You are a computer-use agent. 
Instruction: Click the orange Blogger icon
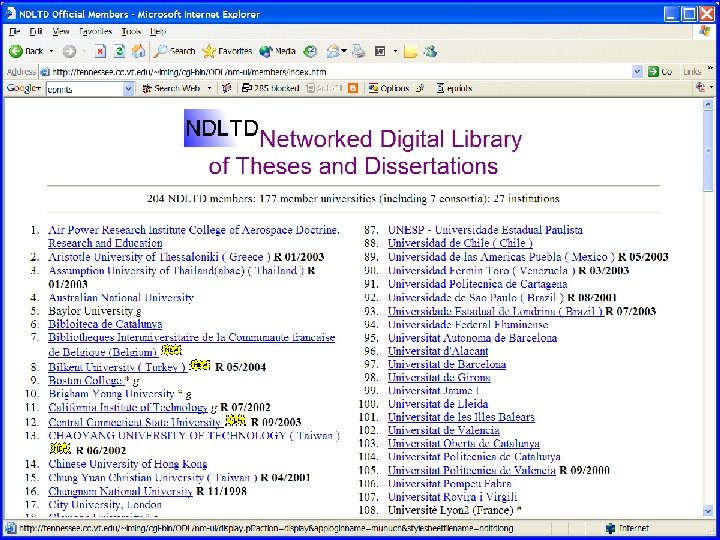[x=353, y=88]
